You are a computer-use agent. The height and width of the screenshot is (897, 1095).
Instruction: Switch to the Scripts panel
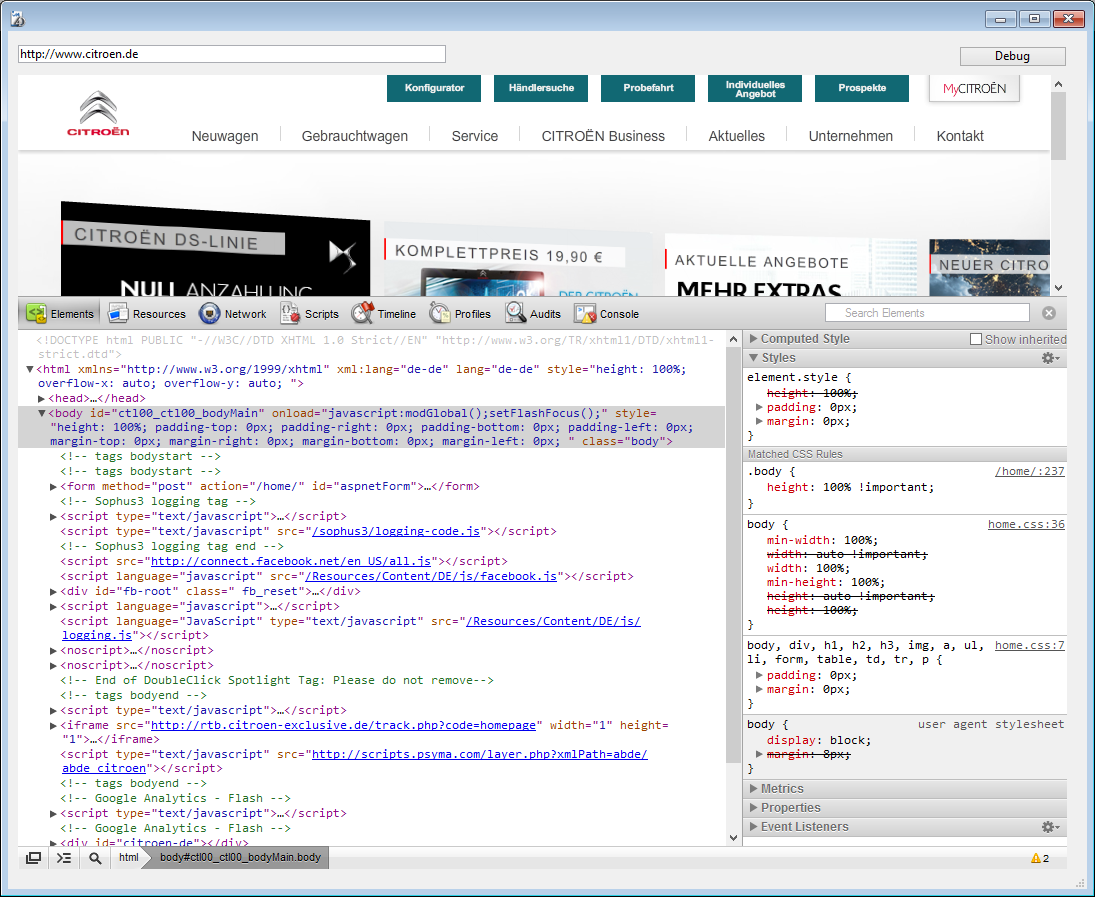point(290,313)
